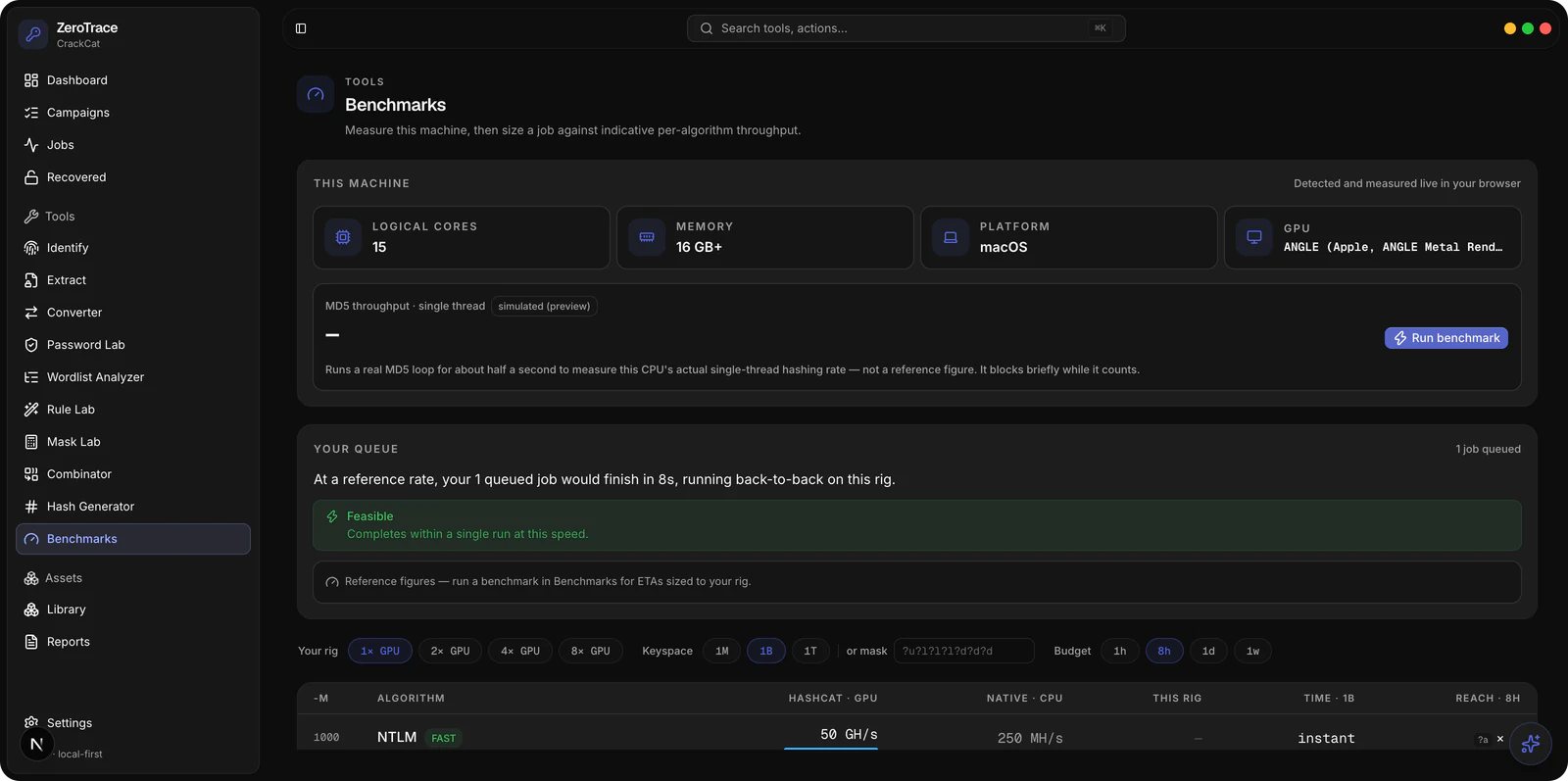The width and height of the screenshot is (1568, 781).
Task: Select Benchmarks in the sidebar
Action: click(133, 539)
